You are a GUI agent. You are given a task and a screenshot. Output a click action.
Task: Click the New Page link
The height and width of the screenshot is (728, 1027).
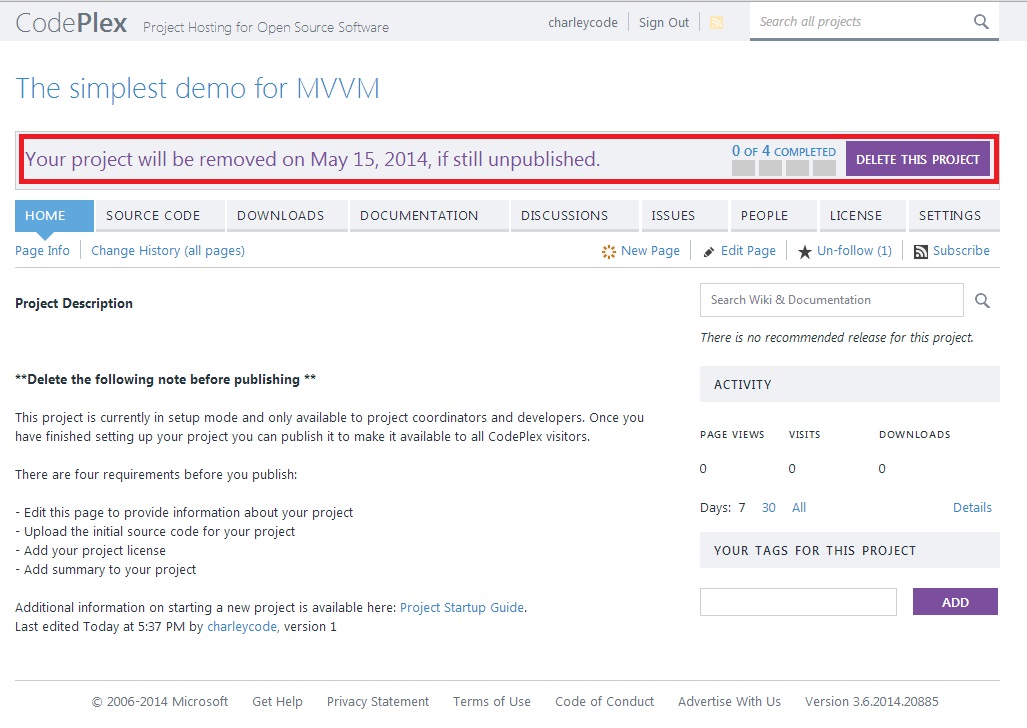pyautogui.click(x=650, y=250)
